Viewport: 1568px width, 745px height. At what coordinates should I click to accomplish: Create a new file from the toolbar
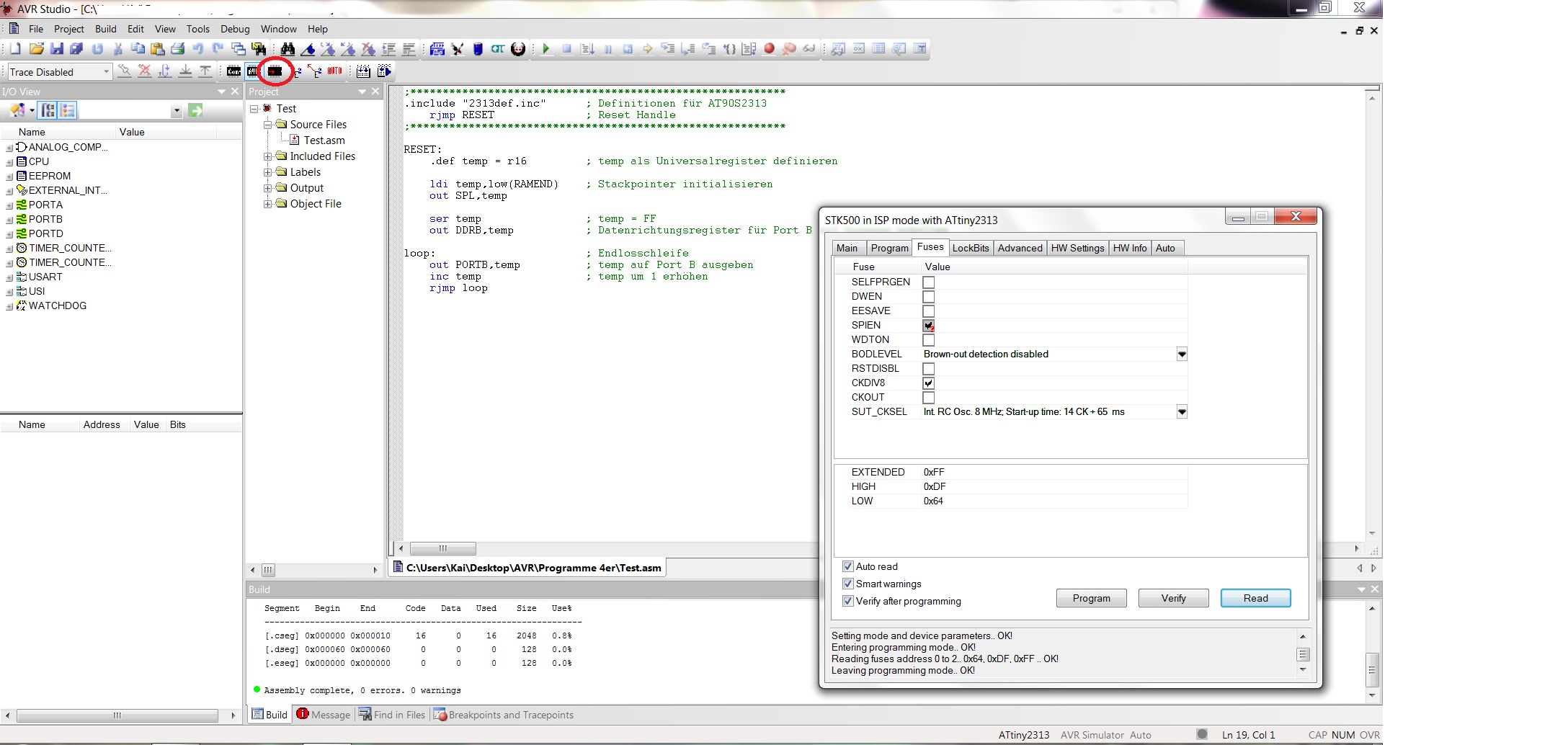15,48
